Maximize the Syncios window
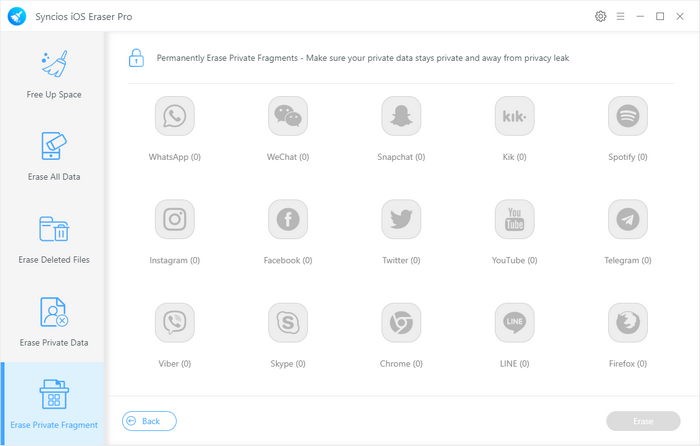Image resolution: width=700 pixels, height=446 pixels. [x=660, y=17]
